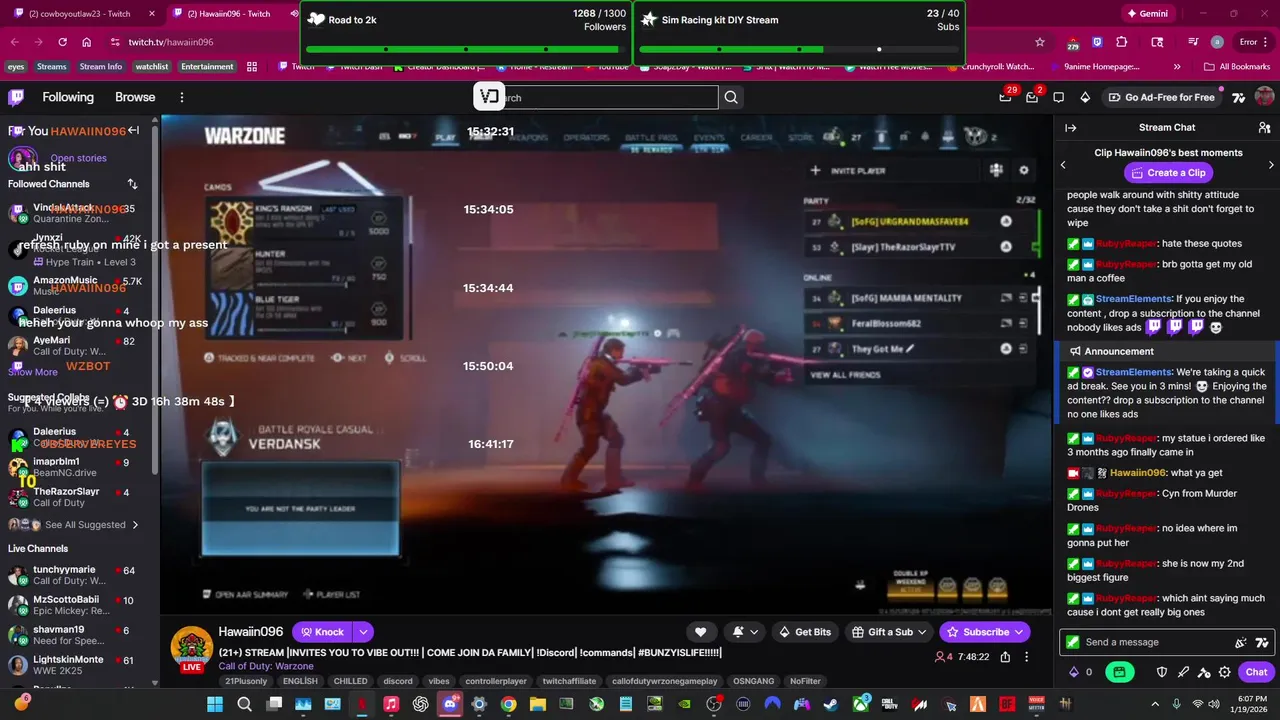Image resolution: width=1280 pixels, height=720 pixels.
Task: Send message with Chat button
Action: 1256,672
